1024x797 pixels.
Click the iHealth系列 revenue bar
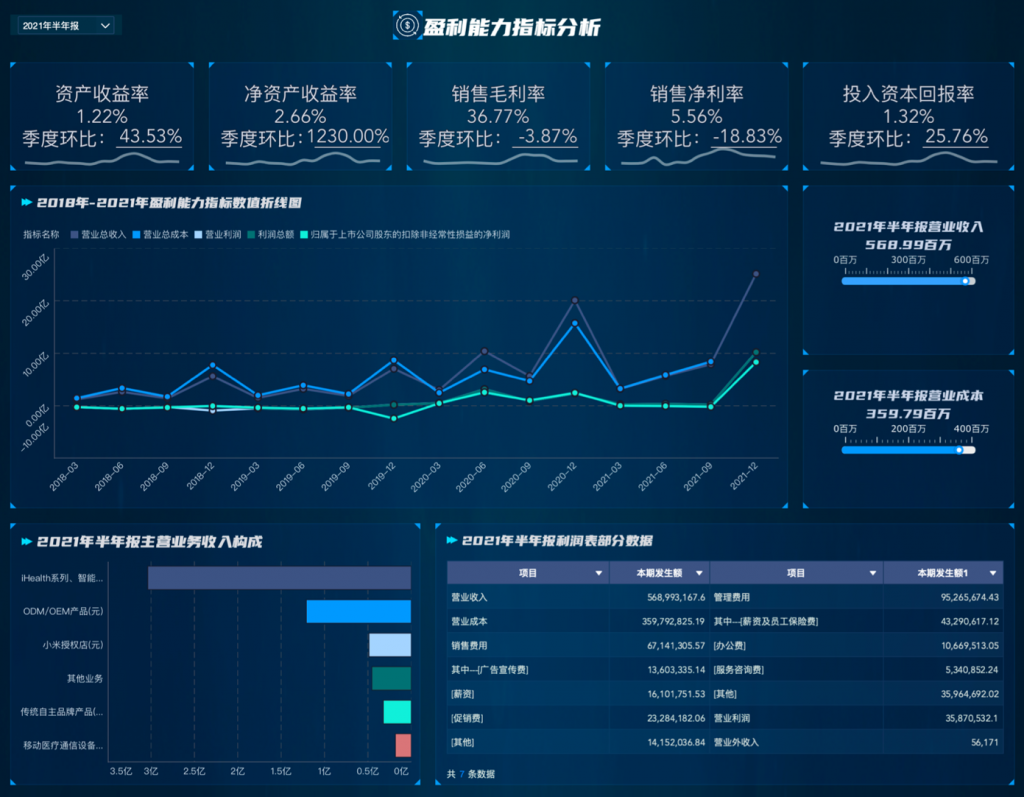[x=280, y=577]
